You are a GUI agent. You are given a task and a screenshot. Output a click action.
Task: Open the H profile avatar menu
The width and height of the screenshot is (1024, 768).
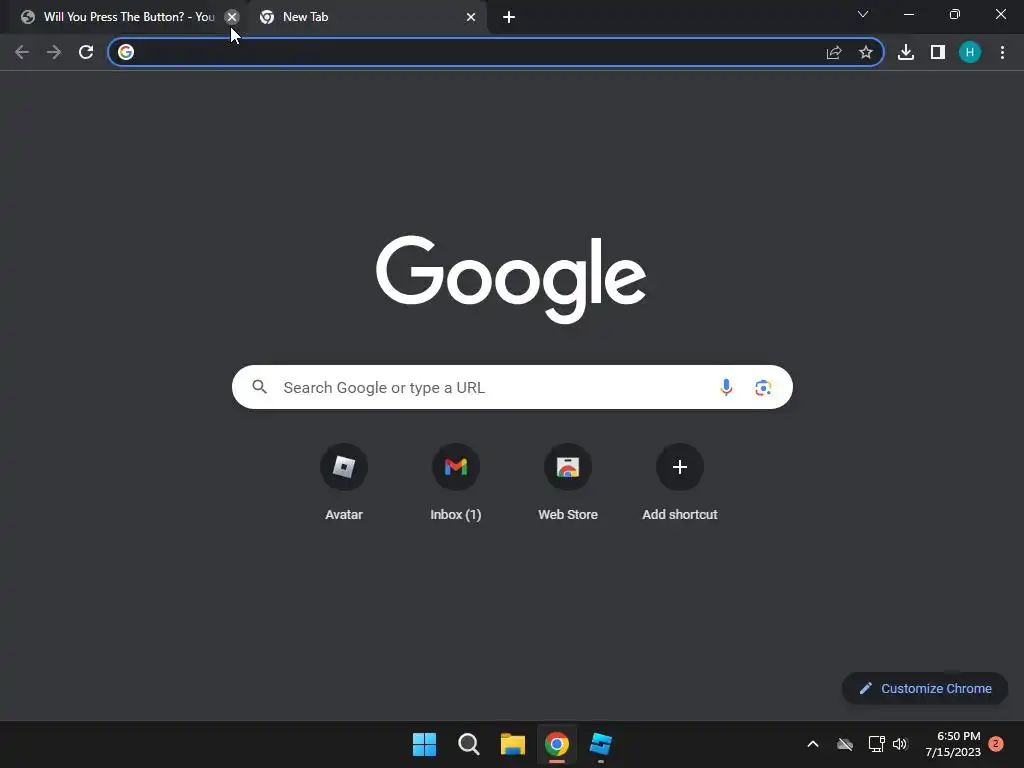[970, 52]
